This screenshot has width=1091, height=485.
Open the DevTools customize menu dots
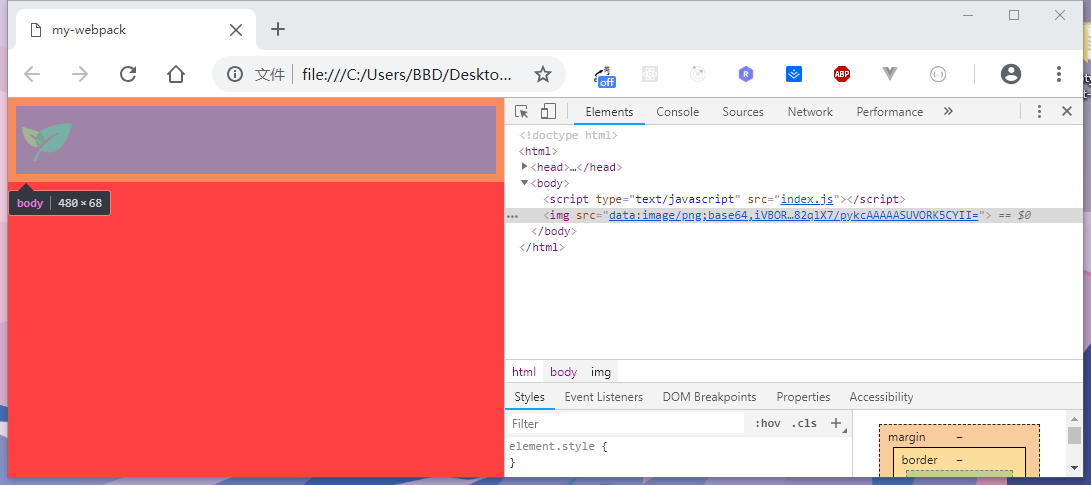[1040, 111]
